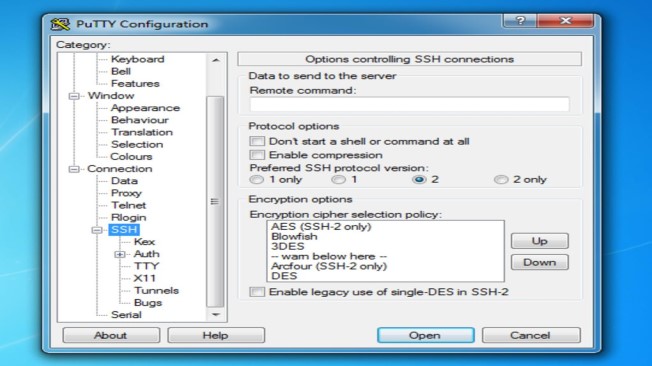Open the Rlogin category
Screen dimensions: 652x366
128,218
